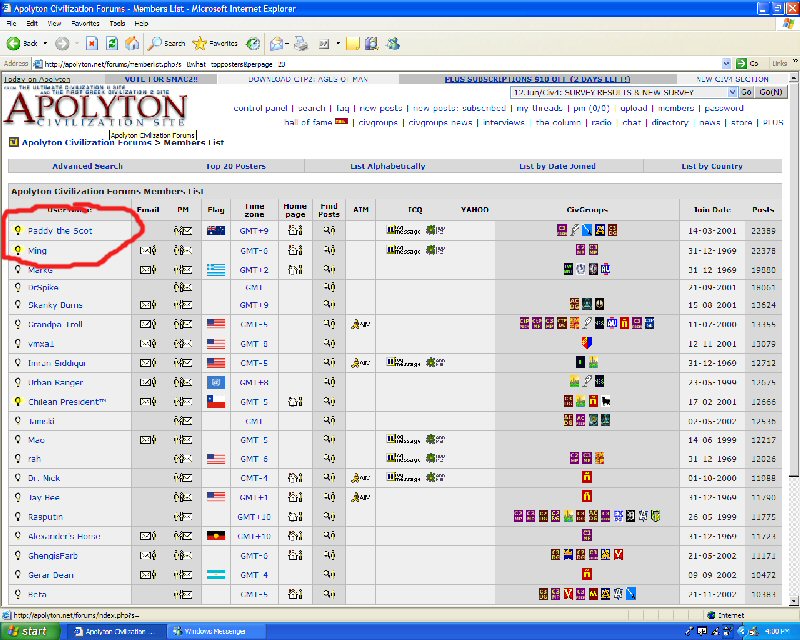
Task: Open the Rasputin member profile link
Action: (47, 517)
